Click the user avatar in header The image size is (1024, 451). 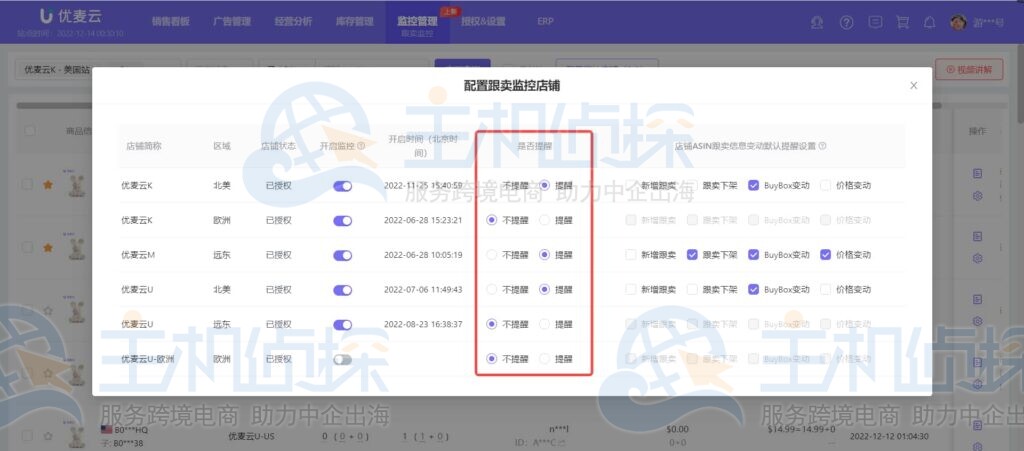[x=958, y=22]
